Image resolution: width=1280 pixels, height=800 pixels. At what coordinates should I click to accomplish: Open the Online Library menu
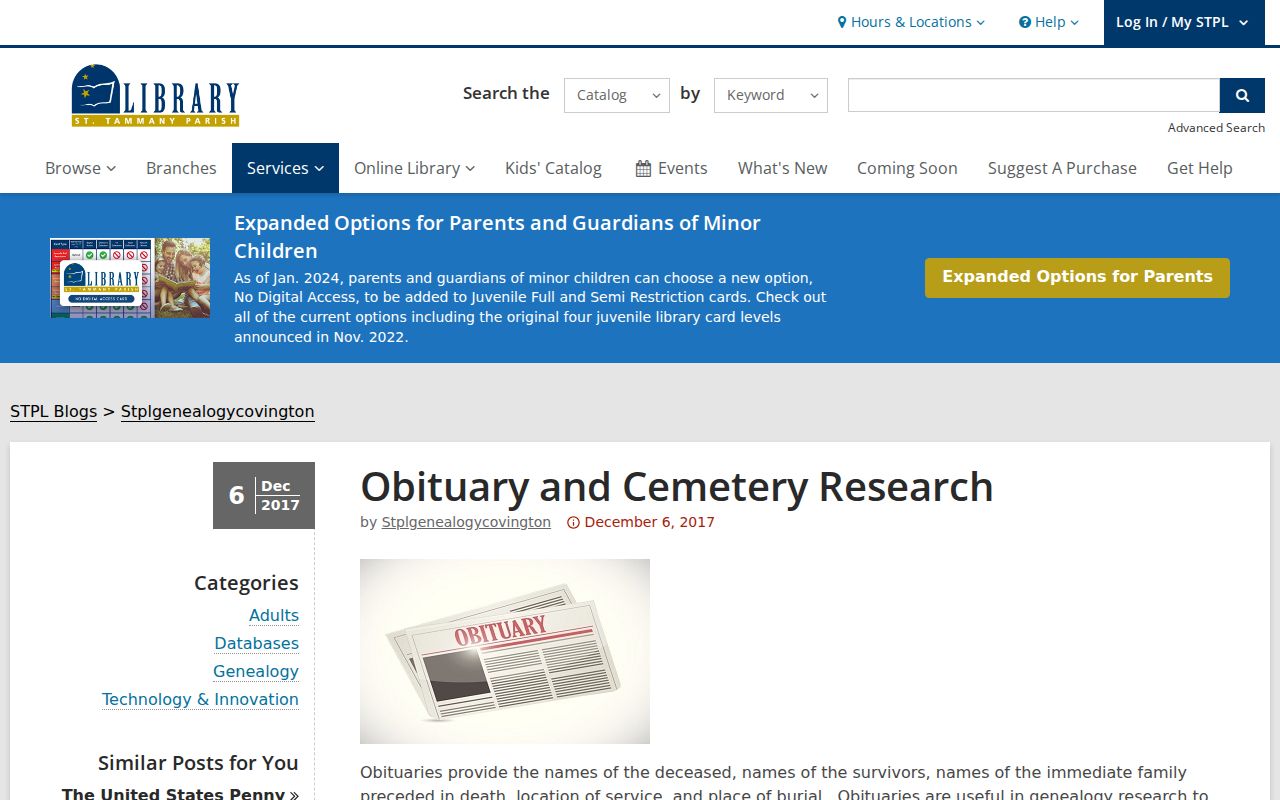coord(414,168)
